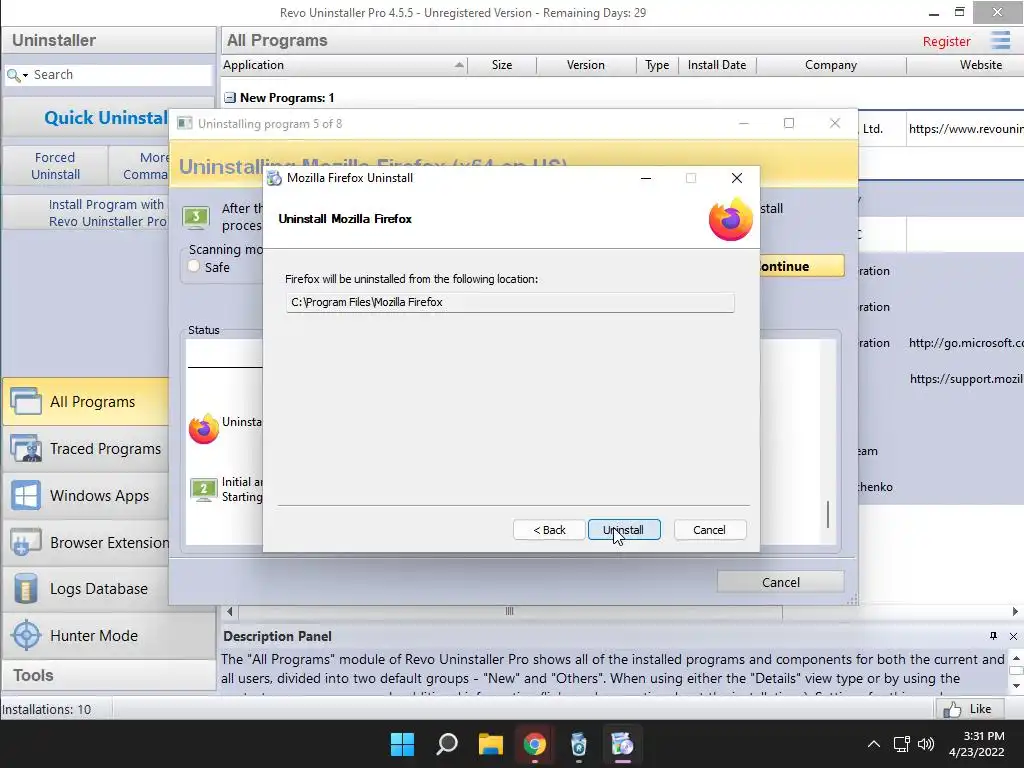The width and height of the screenshot is (1024, 768).
Task: Sort by Company column header
Action: click(x=831, y=65)
